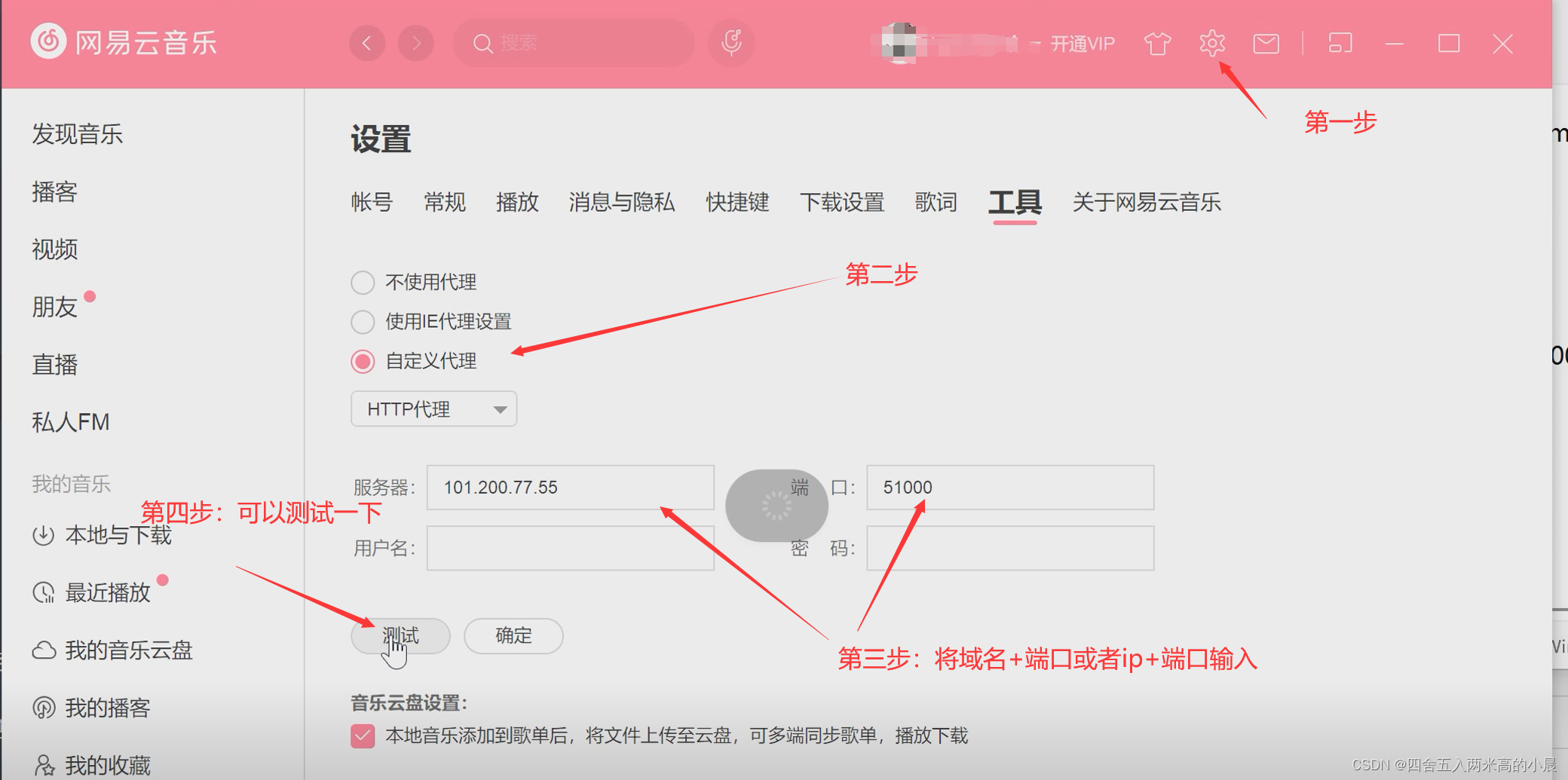Click the search magnifier icon

click(x=482, y=43)
